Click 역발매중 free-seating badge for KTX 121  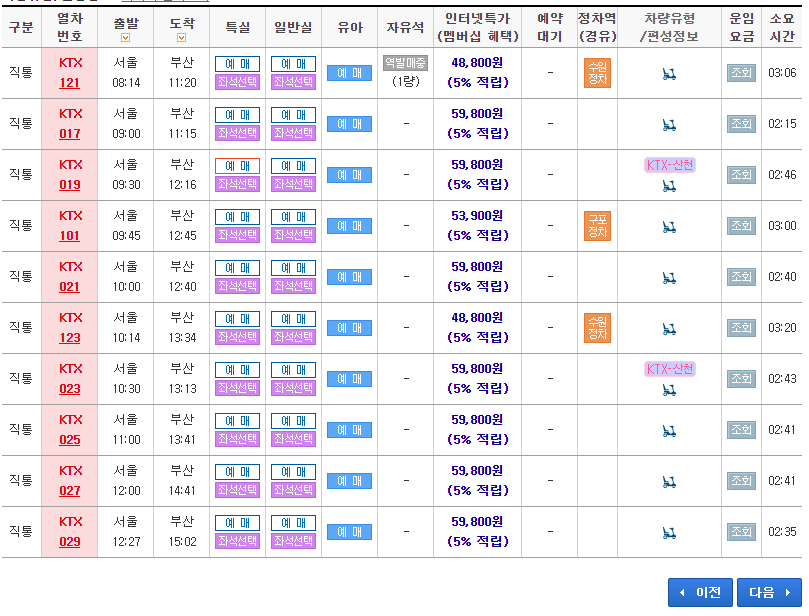(x=406, y=63)
